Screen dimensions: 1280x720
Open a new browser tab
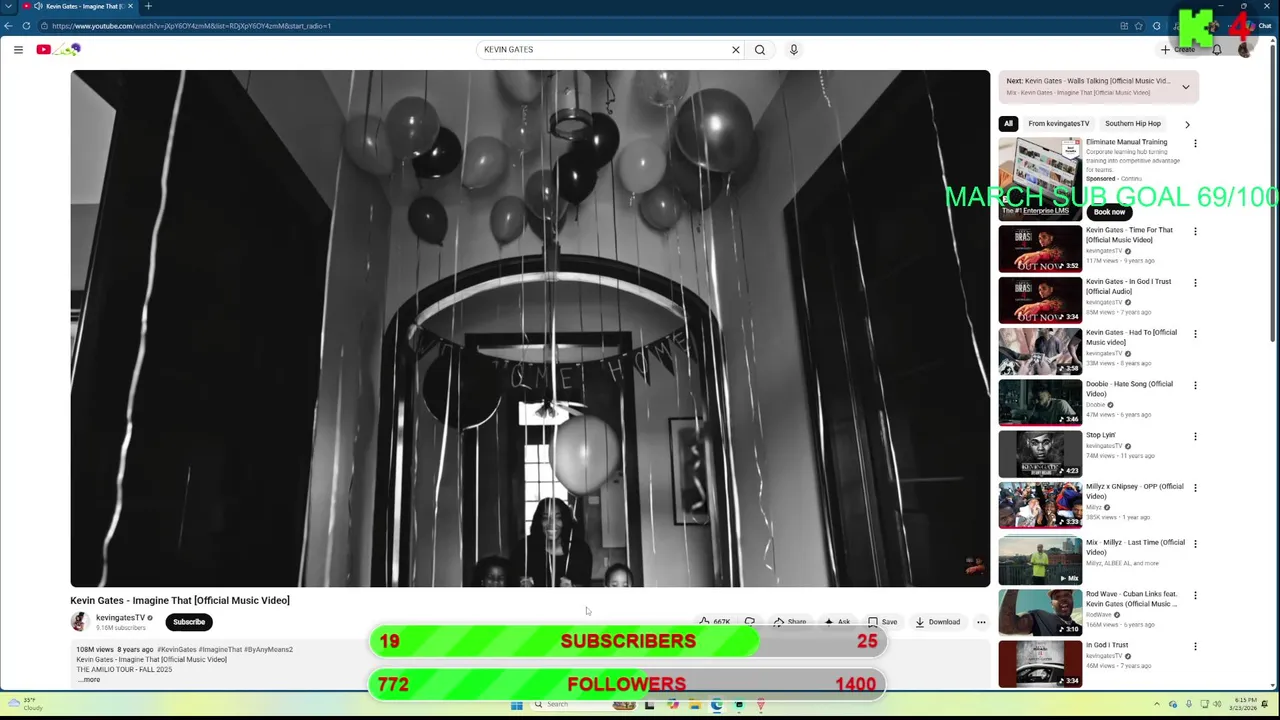[x=148, y=6]
